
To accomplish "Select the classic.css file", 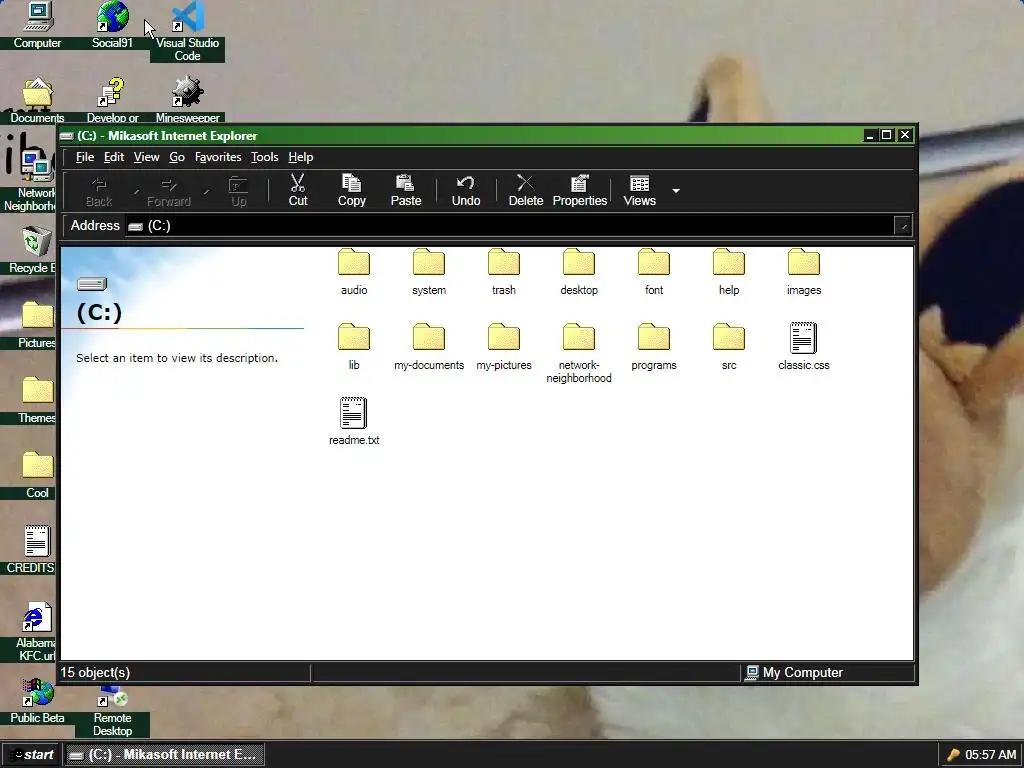I will click(804, 347).
